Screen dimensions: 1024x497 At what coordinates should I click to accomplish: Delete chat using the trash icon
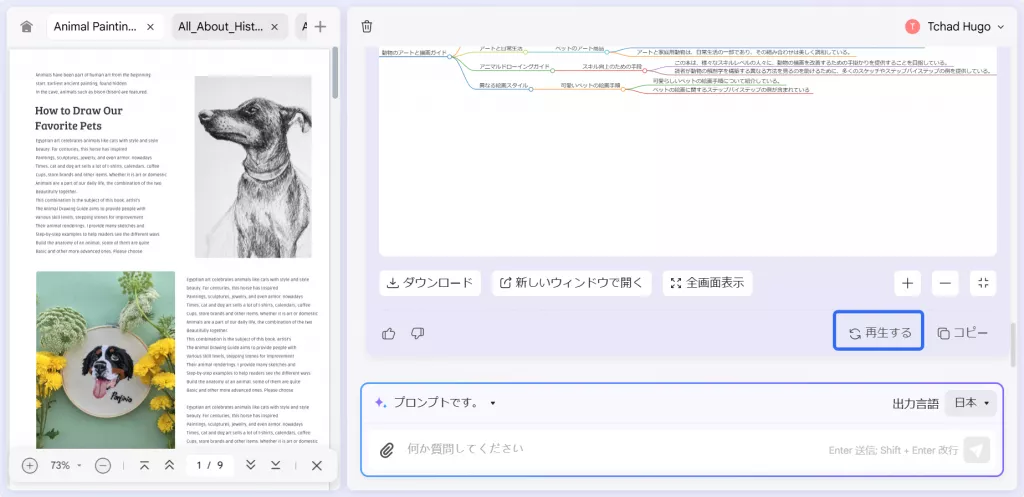[367, 27]
